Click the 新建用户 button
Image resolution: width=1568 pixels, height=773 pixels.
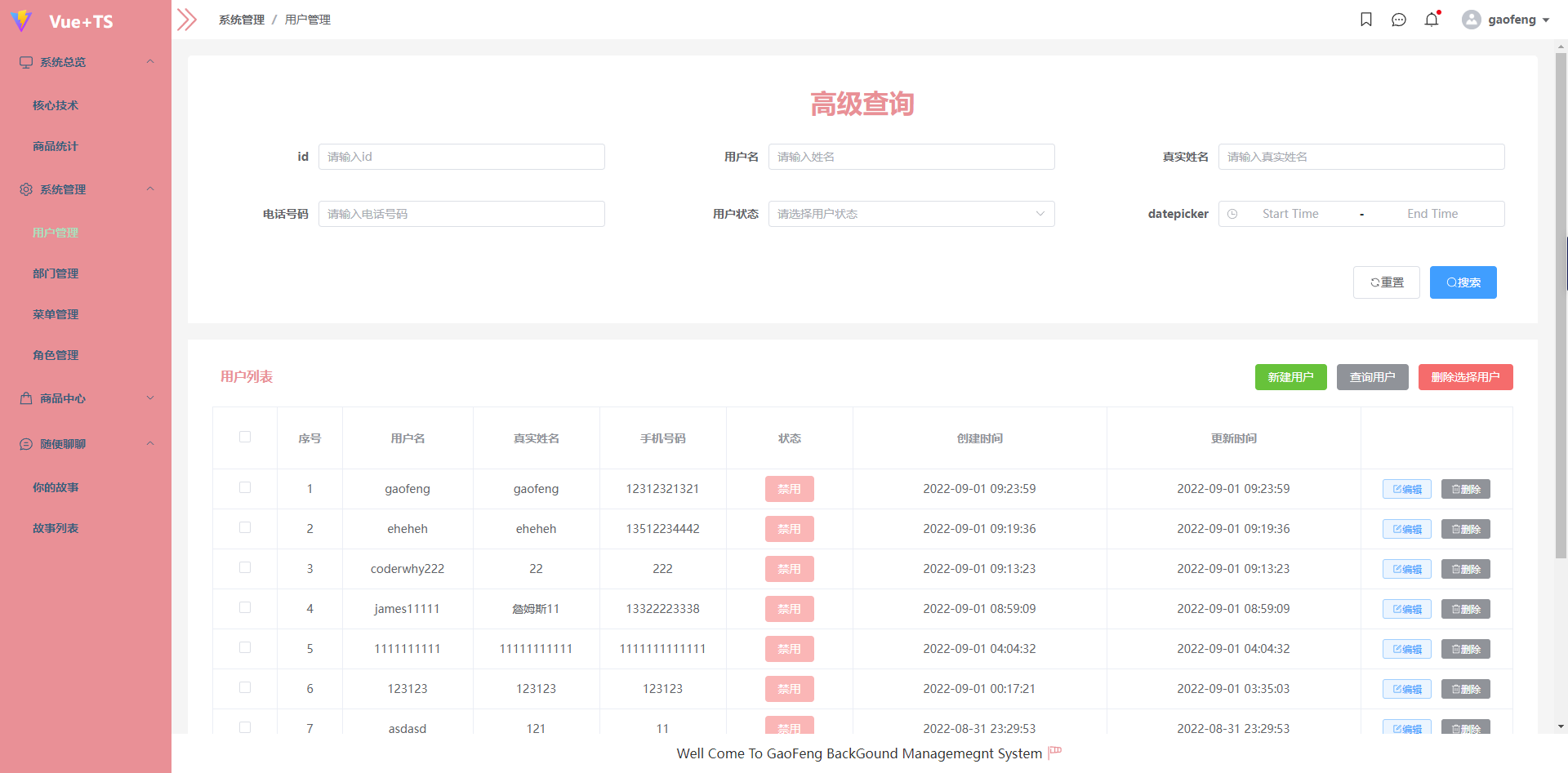(x=1290, y=376)
